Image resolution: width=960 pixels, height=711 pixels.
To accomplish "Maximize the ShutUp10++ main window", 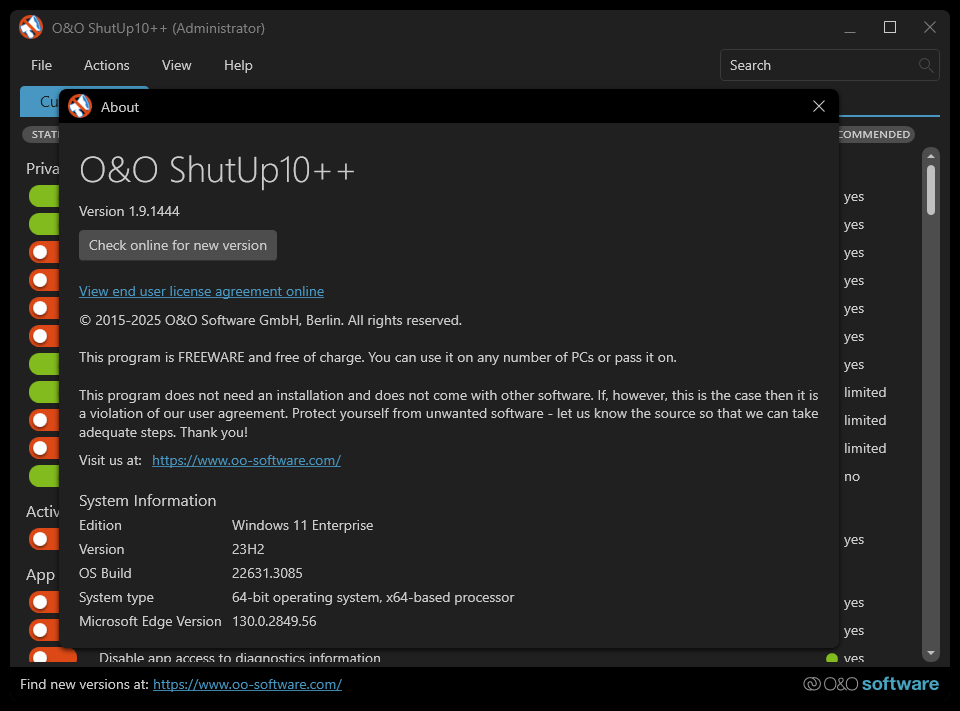I will (x=890, y=28).
